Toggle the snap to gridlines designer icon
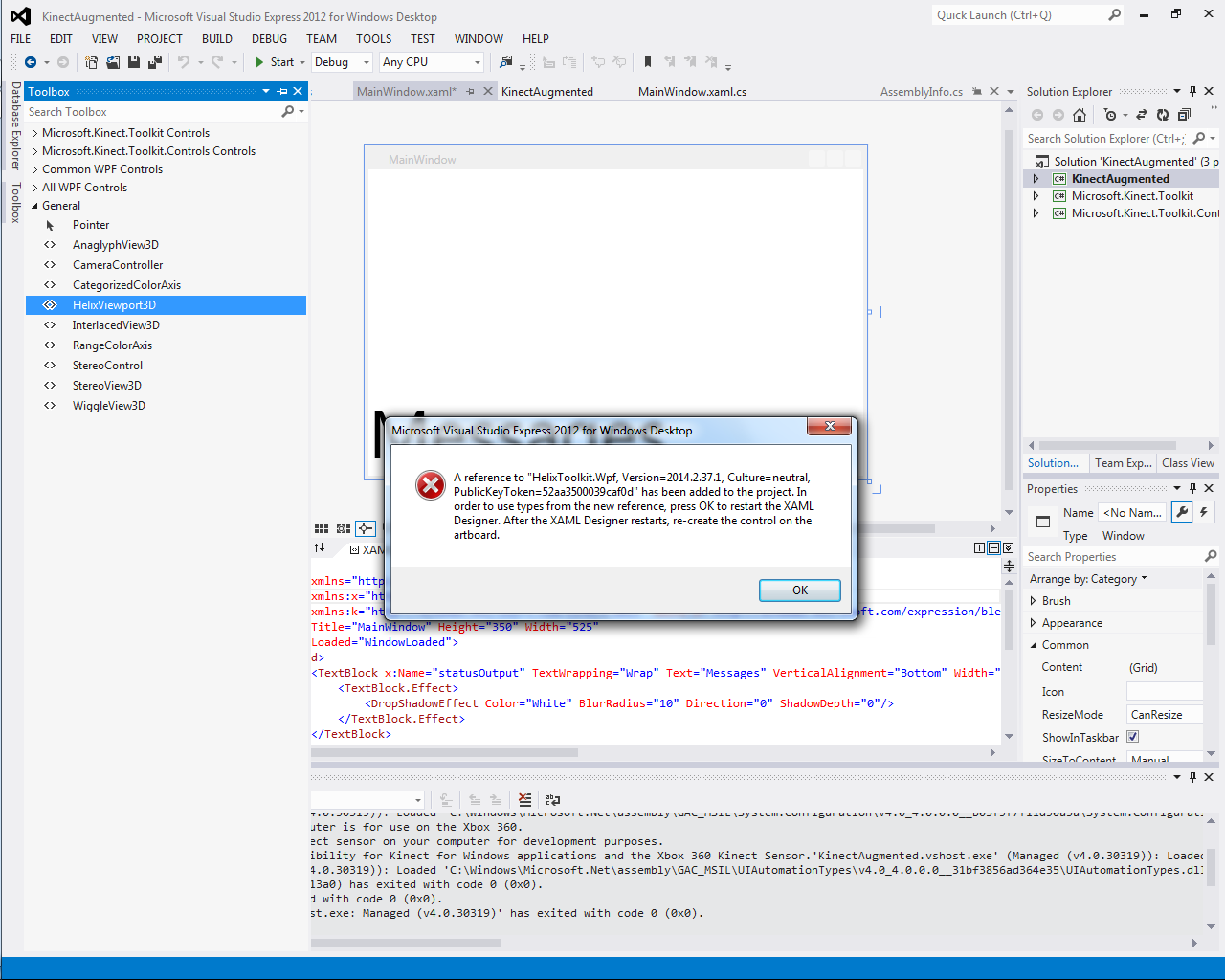This screenshot has height=980, width=1225. point(344,528)
